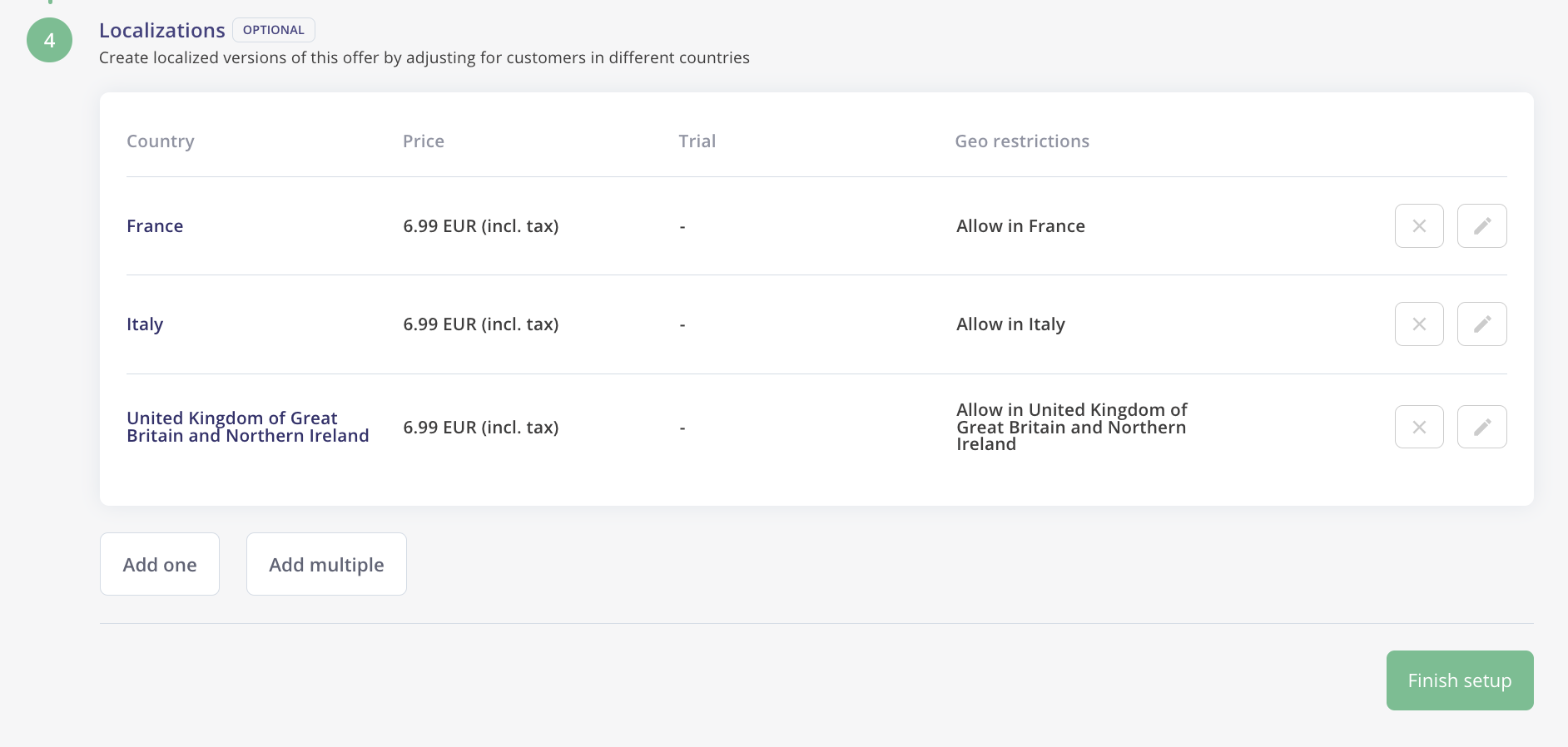Edit the Italy localization with pencil icon
Screen dimensions: 1568x747
(x=1481, y=324)
